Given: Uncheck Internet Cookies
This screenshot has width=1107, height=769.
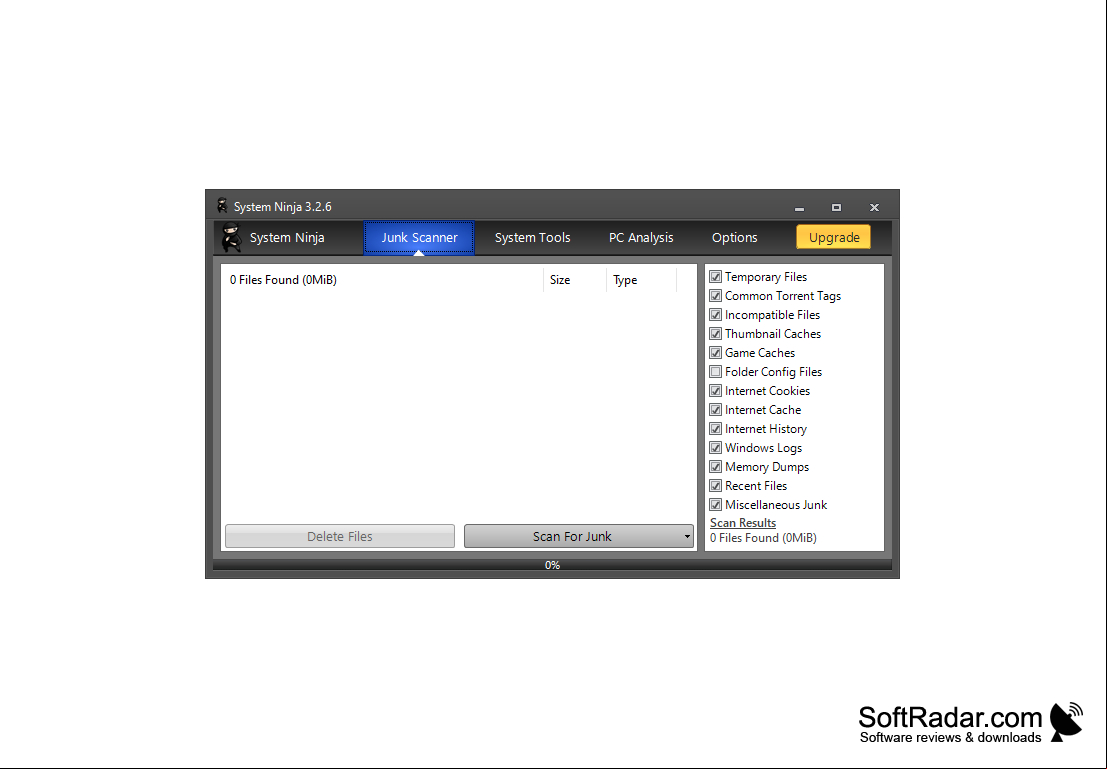Looking at the screenshot, I should 715,391.
